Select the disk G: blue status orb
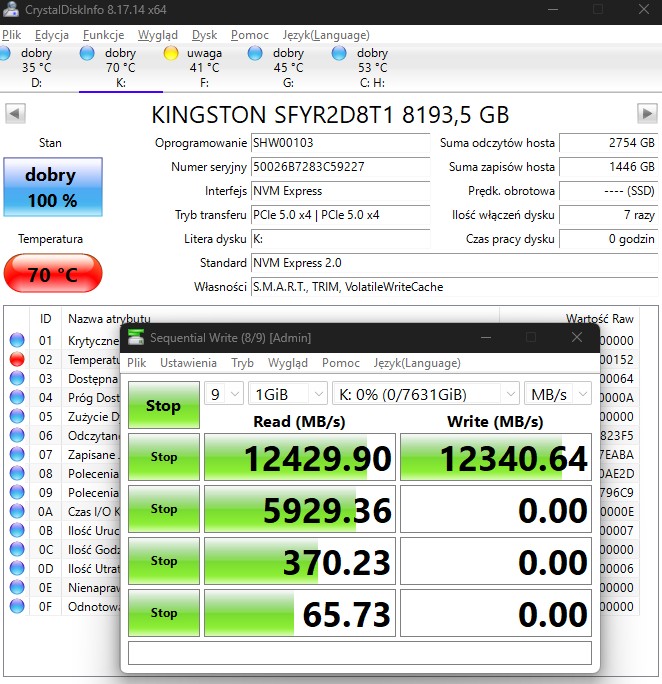662x684 pixels. tap(255, 53)
